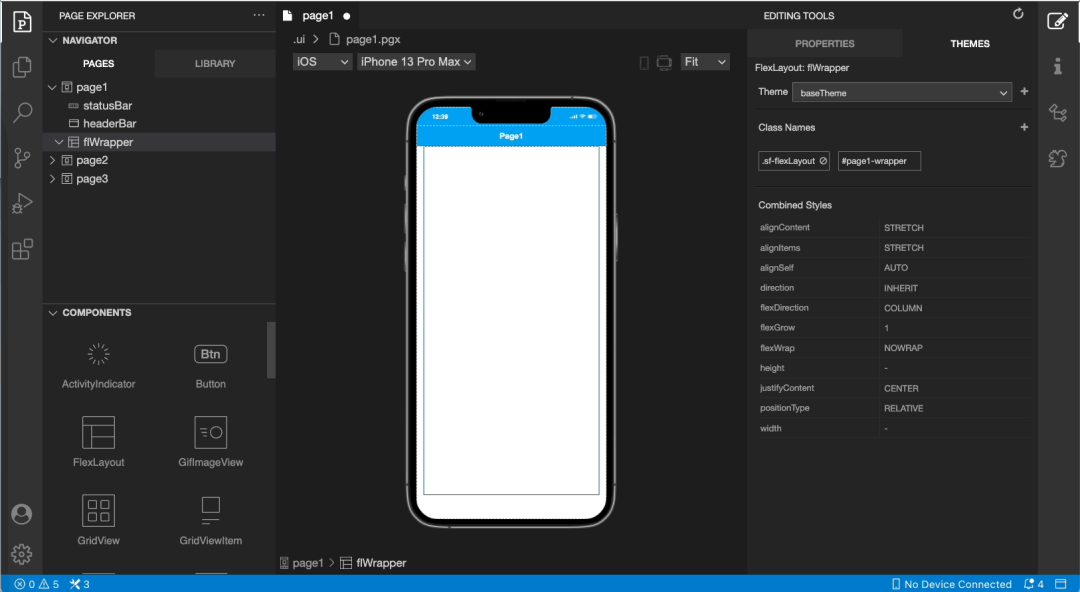Expand the page2 tree item
Screen dimensions: 1080x592
[x=51, y=160]
